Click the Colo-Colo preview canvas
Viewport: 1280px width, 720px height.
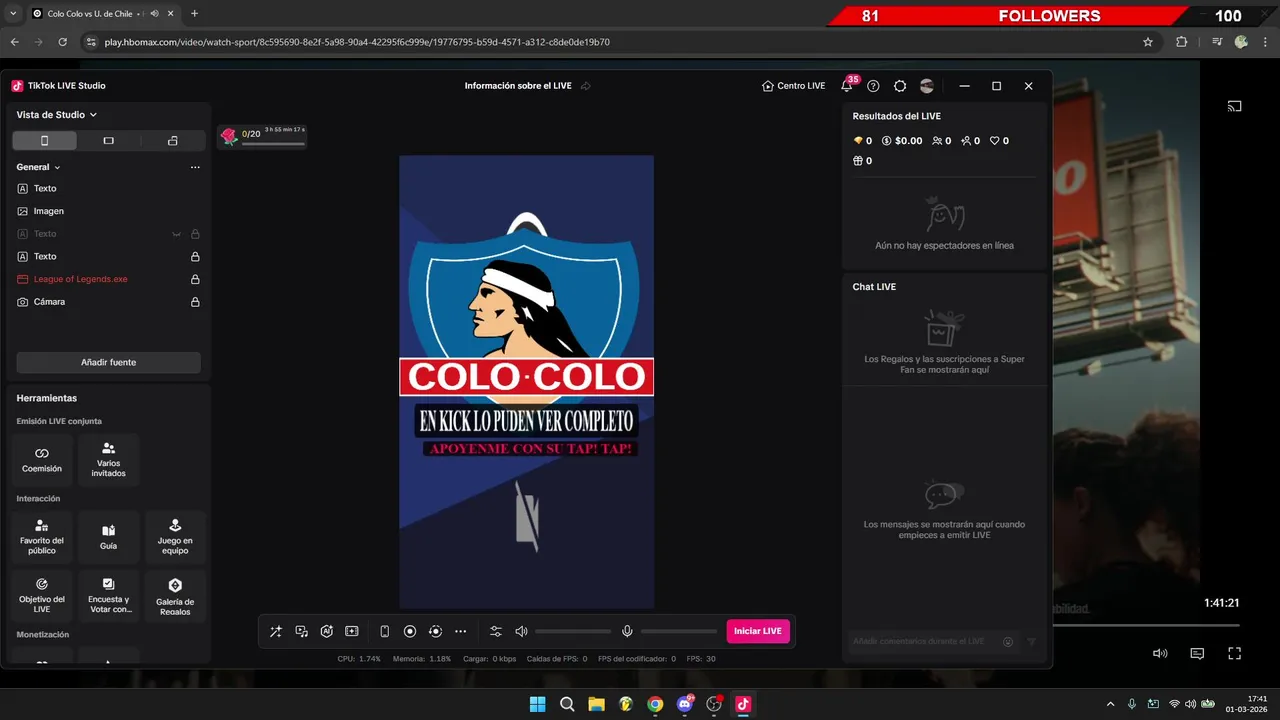click(x=526, y=382)
